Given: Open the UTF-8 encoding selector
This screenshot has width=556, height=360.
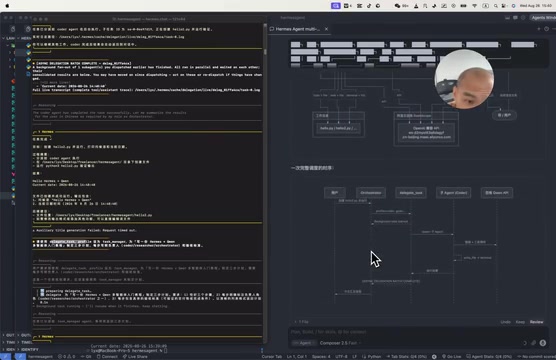Looking at the screenshot, I should [x=341, y=356].
